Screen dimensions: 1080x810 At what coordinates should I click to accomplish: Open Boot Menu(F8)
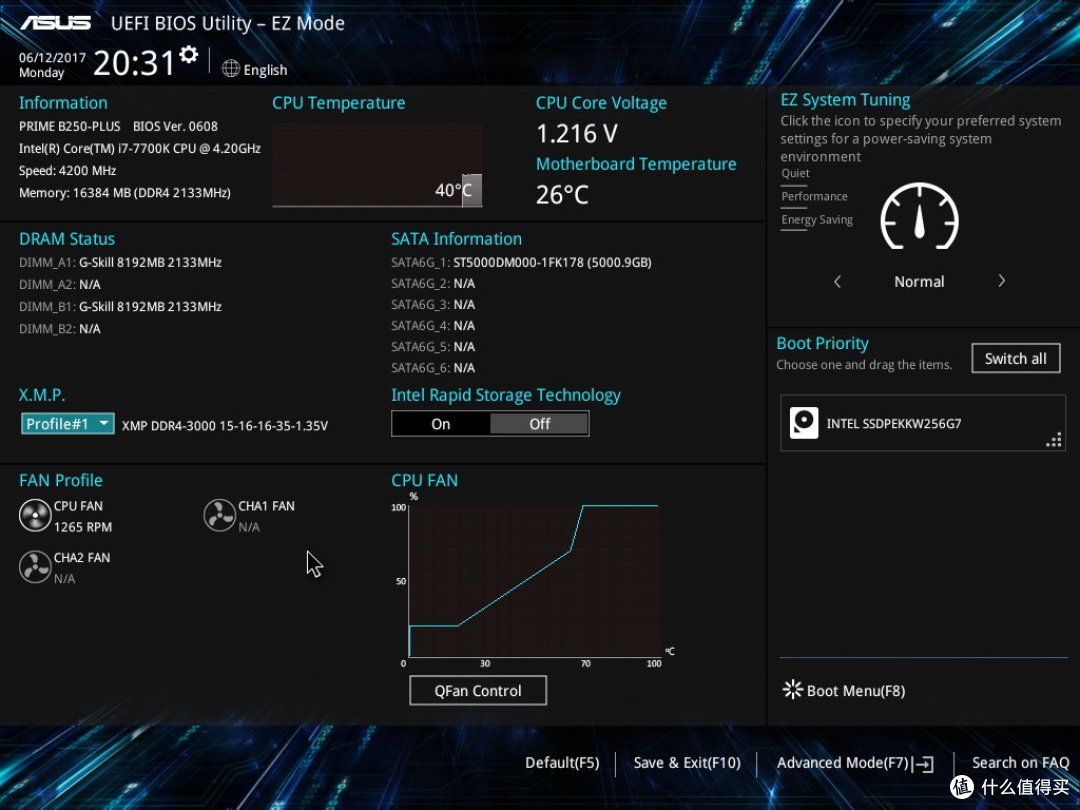[844, 690]
